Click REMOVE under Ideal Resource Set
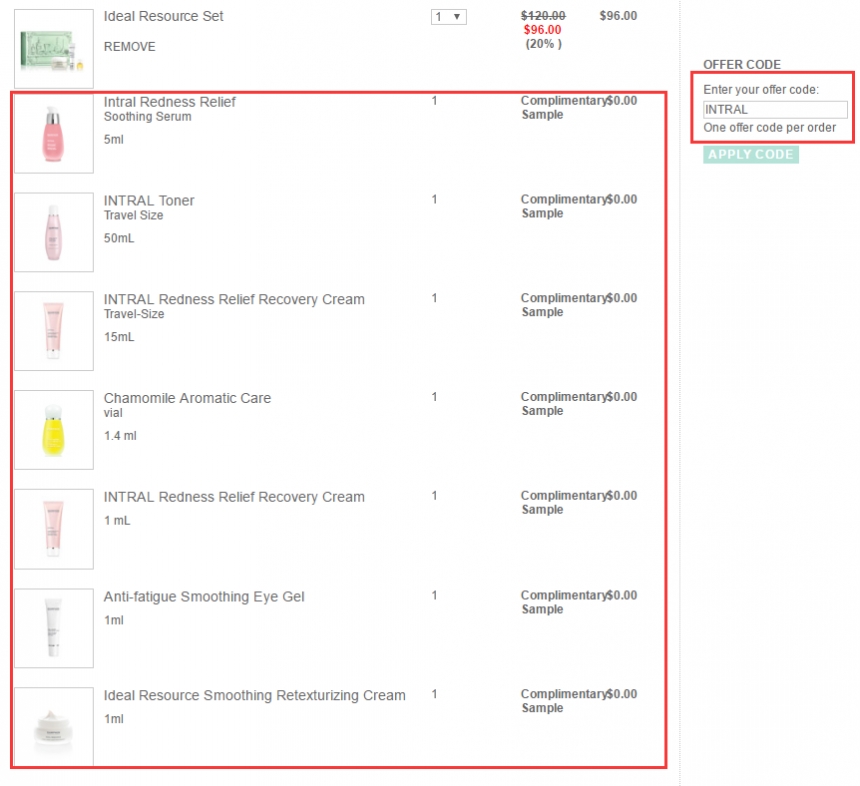860x786 pixels. coord(129,47)
